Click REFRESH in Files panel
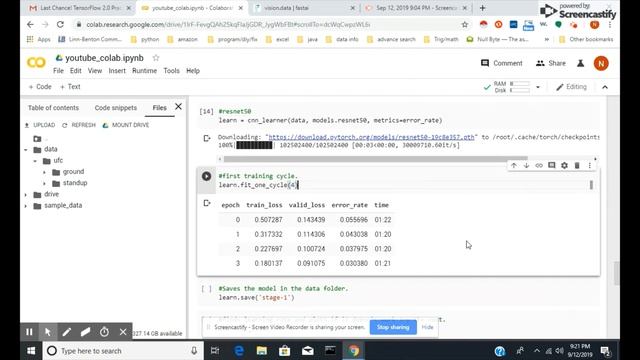Viewport: 640px width, 360px height. [x=79, y=125]
